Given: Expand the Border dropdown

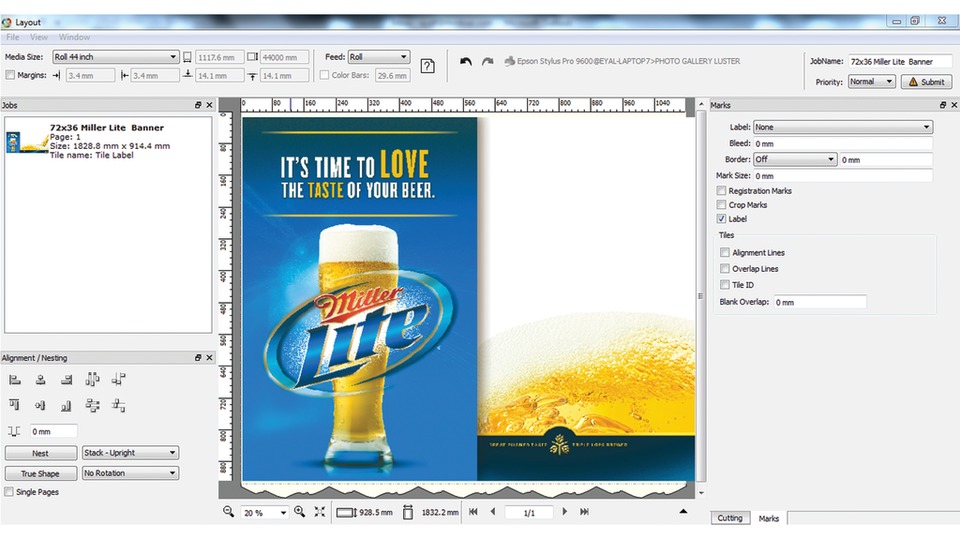Looking at the screenshot, I should click(x=795, y=159).
